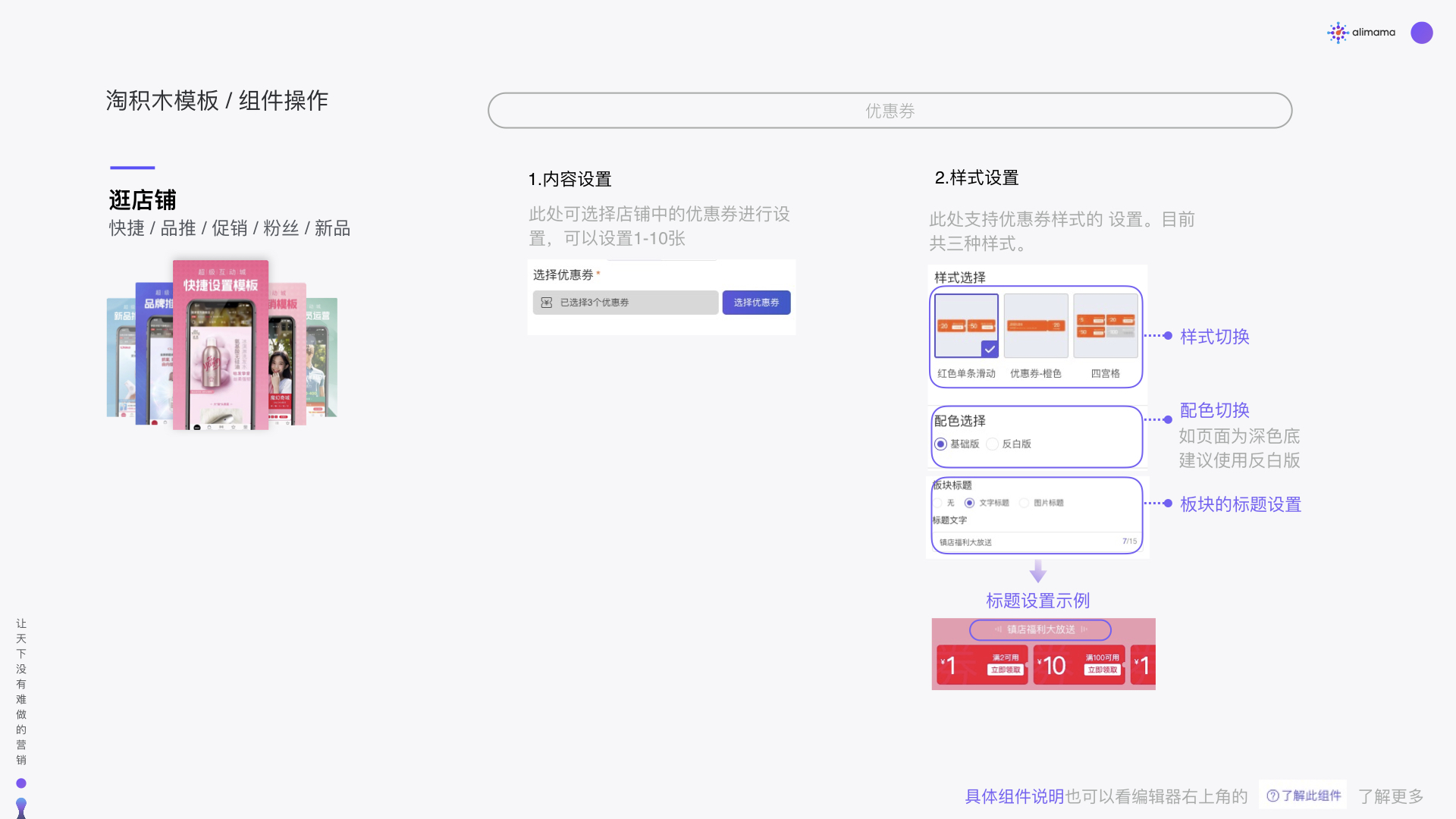Click the ¥10 满100可用 coupon card
Screen dimensions: 1456x819
(x=1079, y=665)
